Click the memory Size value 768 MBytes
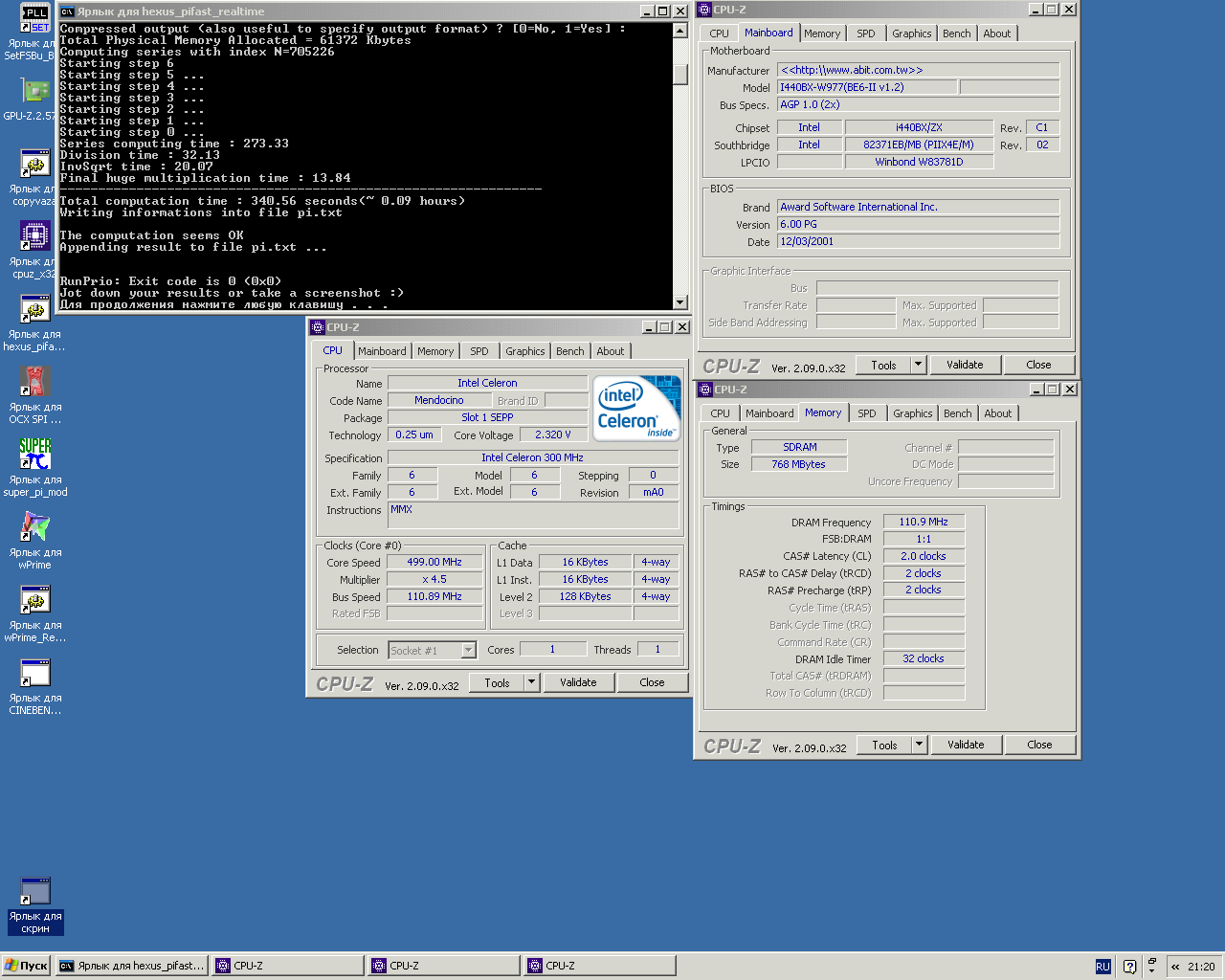 (799, 464)
